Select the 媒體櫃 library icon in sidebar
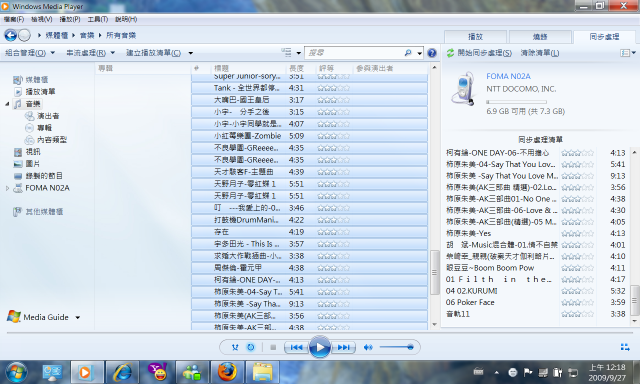640x384 pixels. 18,80
